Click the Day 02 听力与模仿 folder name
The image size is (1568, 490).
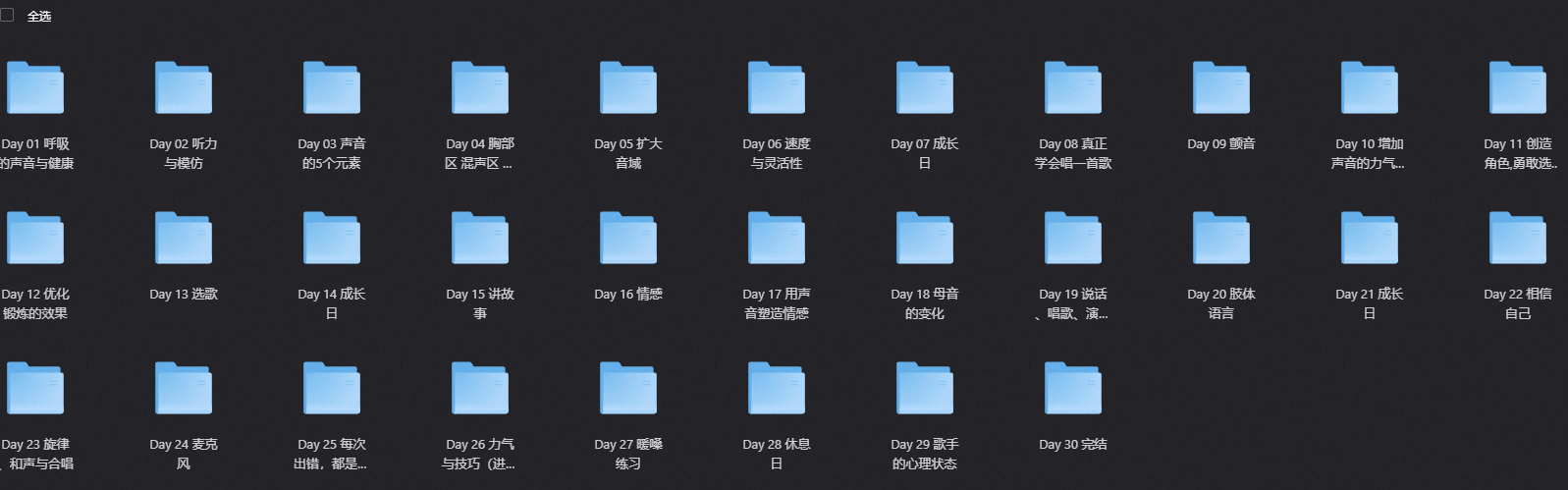(184, 153)
